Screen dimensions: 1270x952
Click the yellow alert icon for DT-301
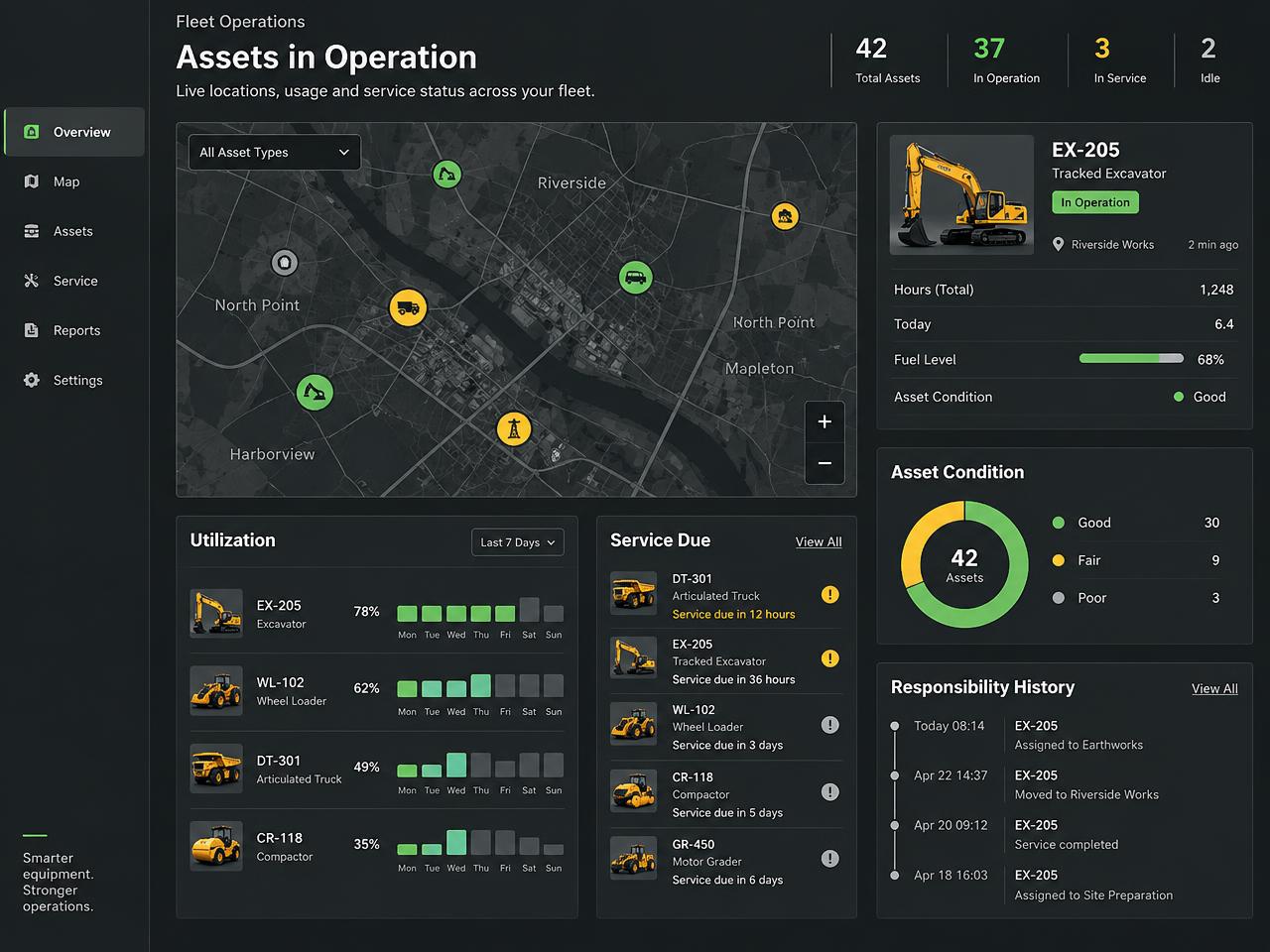(x=830, y=595)
